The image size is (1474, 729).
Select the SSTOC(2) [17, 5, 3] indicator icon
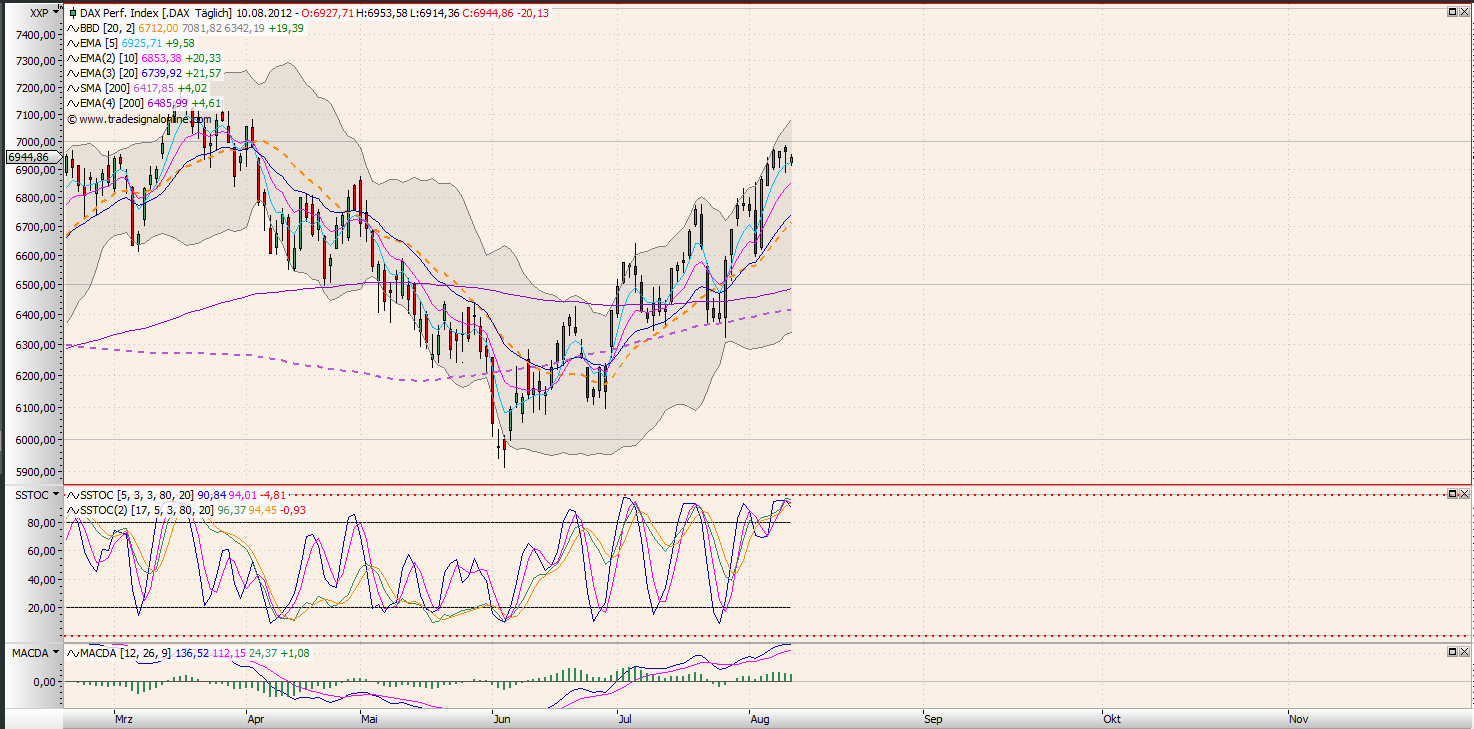click(x=72, y=511)
